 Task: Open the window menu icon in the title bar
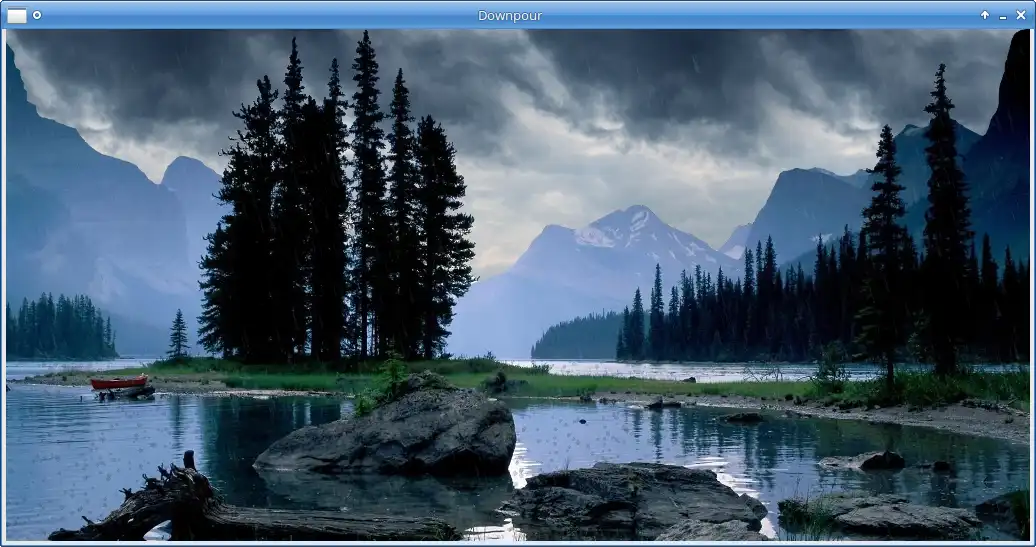pos(17,15)
